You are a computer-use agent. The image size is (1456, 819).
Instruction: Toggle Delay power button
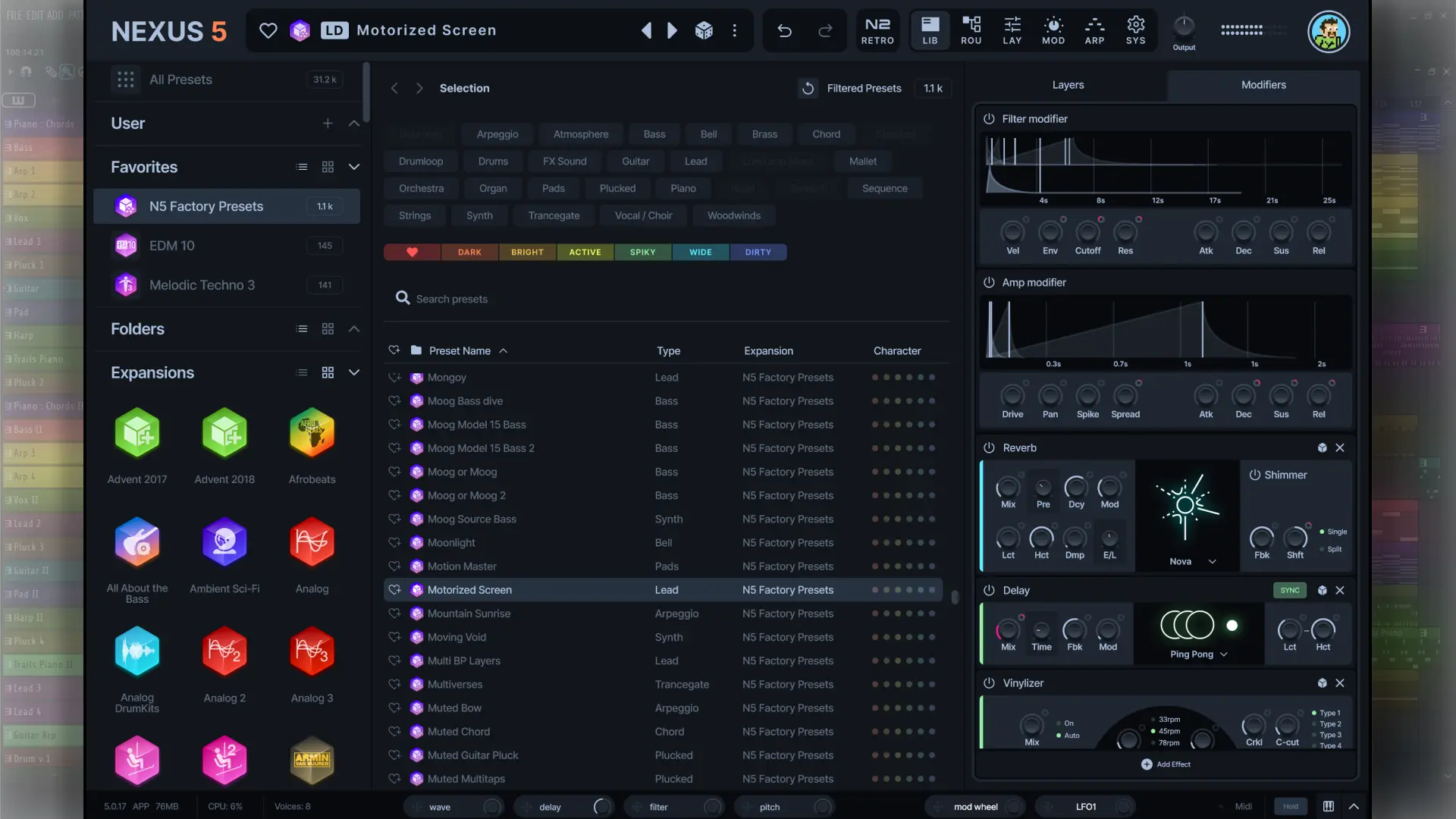(989, 591)
